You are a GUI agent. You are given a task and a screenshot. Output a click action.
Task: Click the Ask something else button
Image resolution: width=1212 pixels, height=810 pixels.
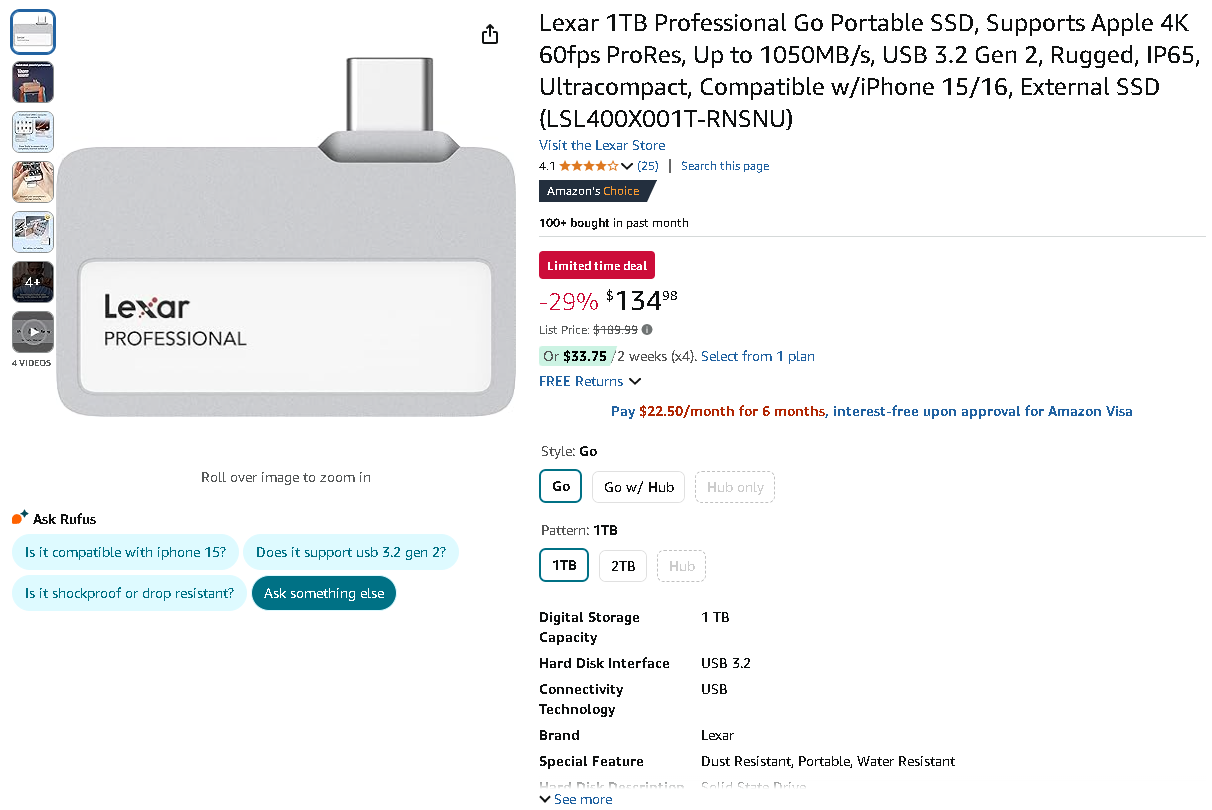(x=324, y=592)
